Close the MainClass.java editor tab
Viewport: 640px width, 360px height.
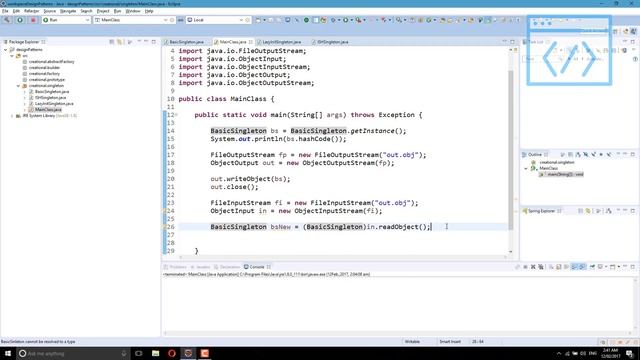coord(251,42)
